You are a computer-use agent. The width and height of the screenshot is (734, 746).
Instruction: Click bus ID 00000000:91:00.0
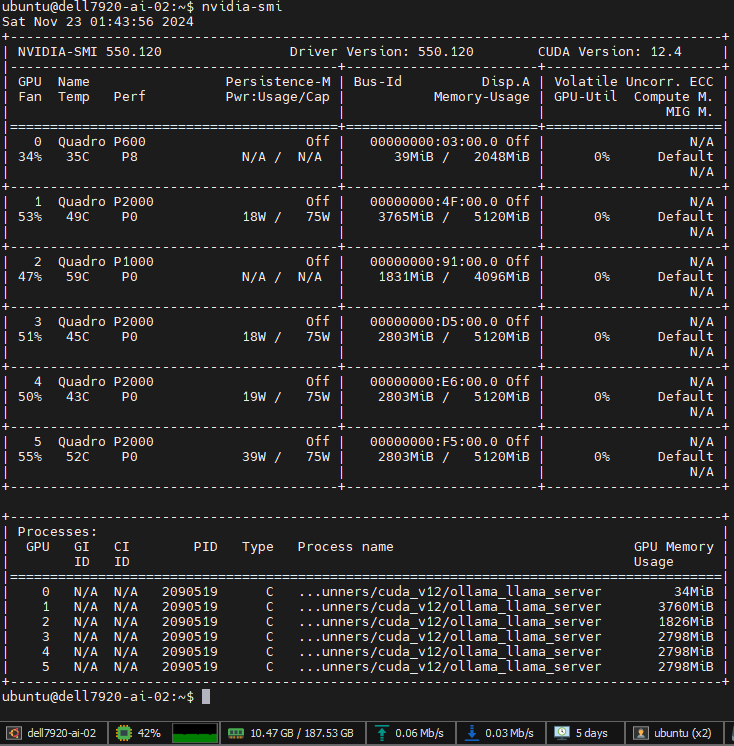click(434, 262)
